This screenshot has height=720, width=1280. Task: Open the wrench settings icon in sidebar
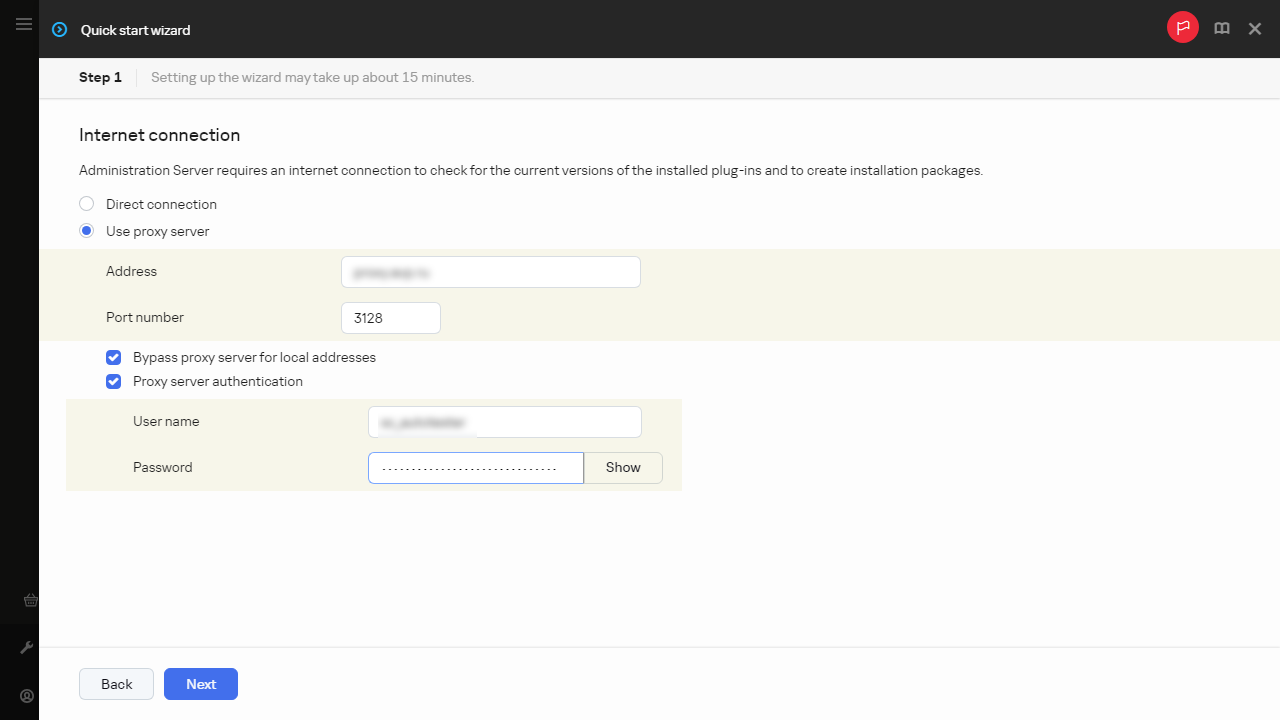(27, 648)
